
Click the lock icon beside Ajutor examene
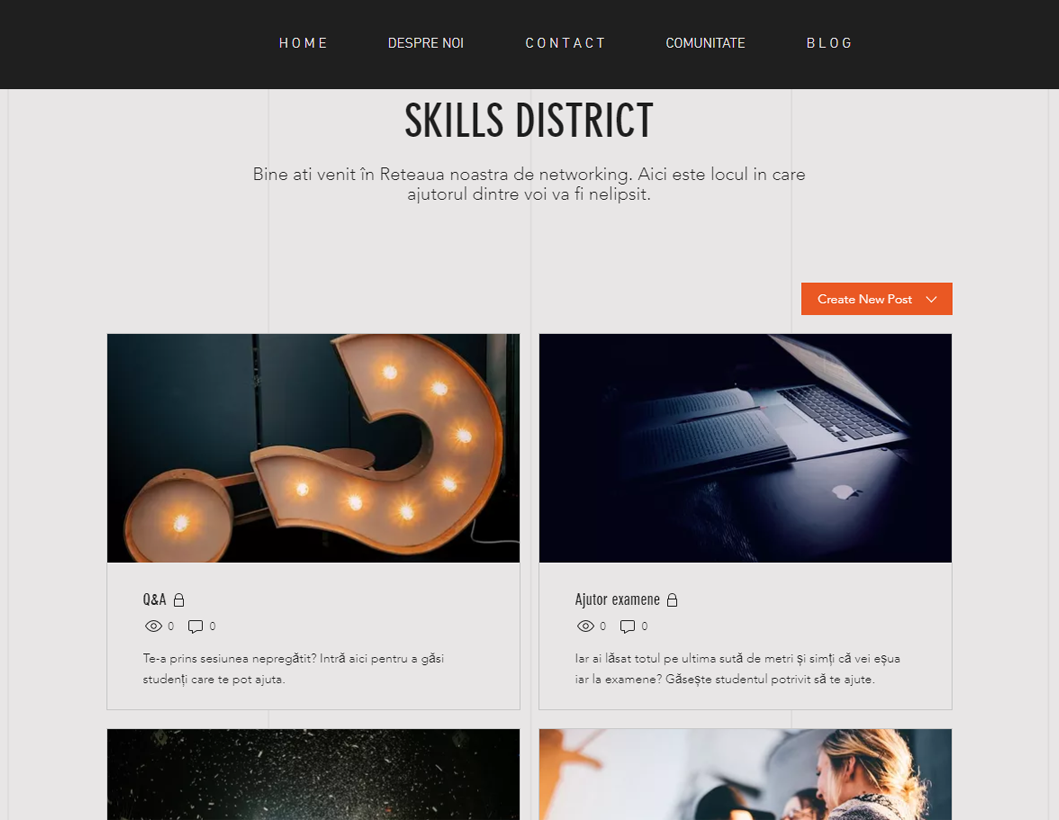click(672, 600)
